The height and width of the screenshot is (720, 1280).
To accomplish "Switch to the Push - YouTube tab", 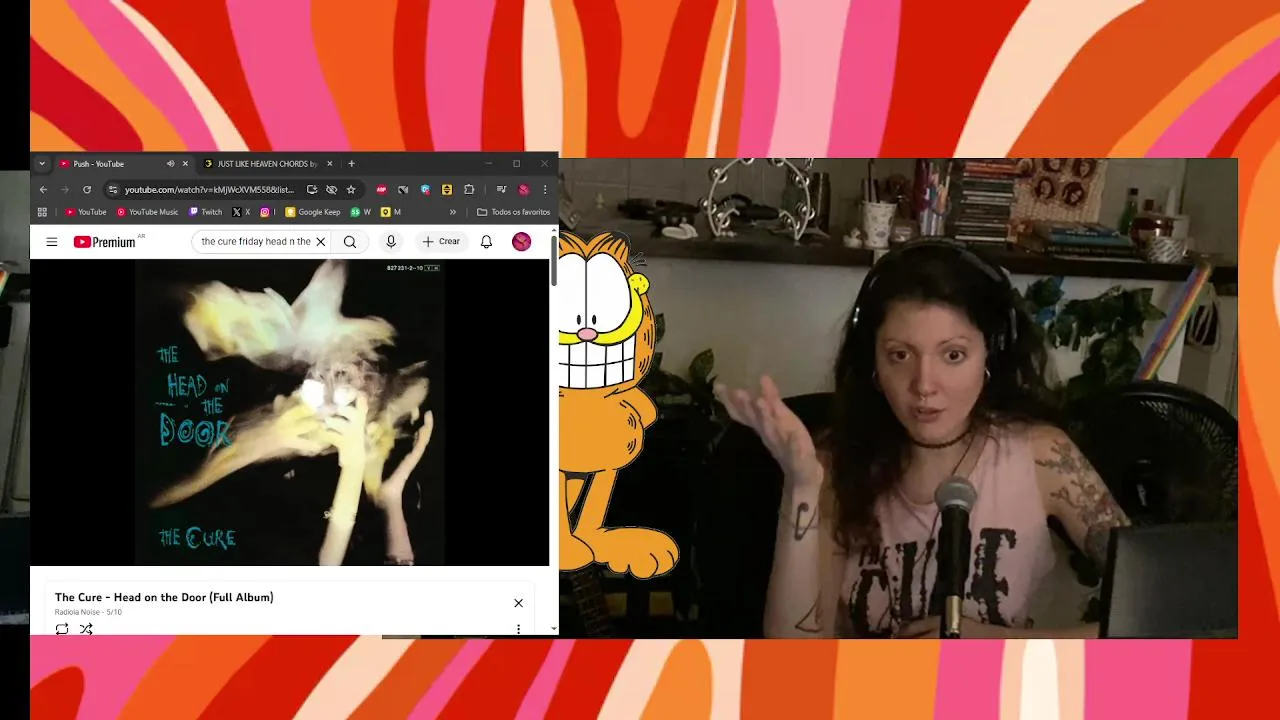I will click(115, 164).
